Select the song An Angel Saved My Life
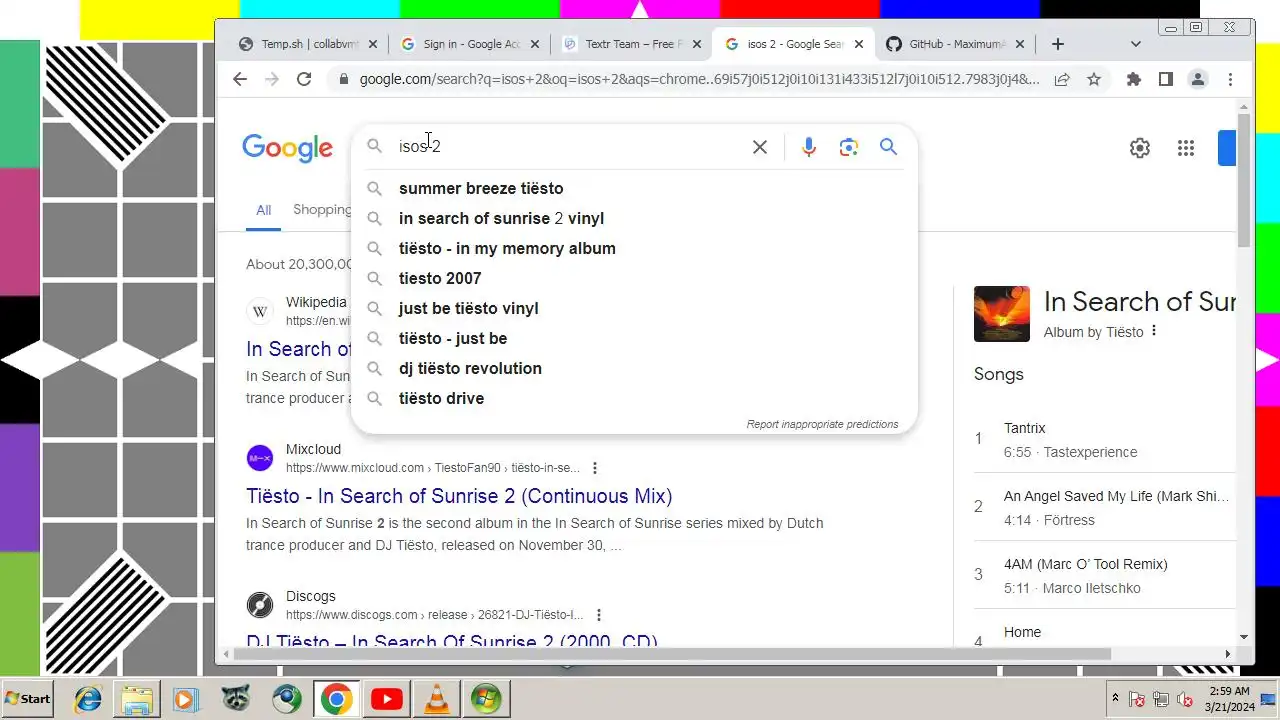 tap(1104, 508)
